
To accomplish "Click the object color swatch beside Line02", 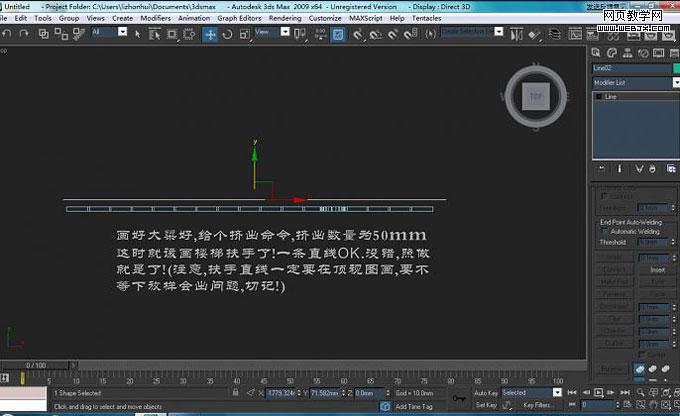I will (x=676, y=68).
